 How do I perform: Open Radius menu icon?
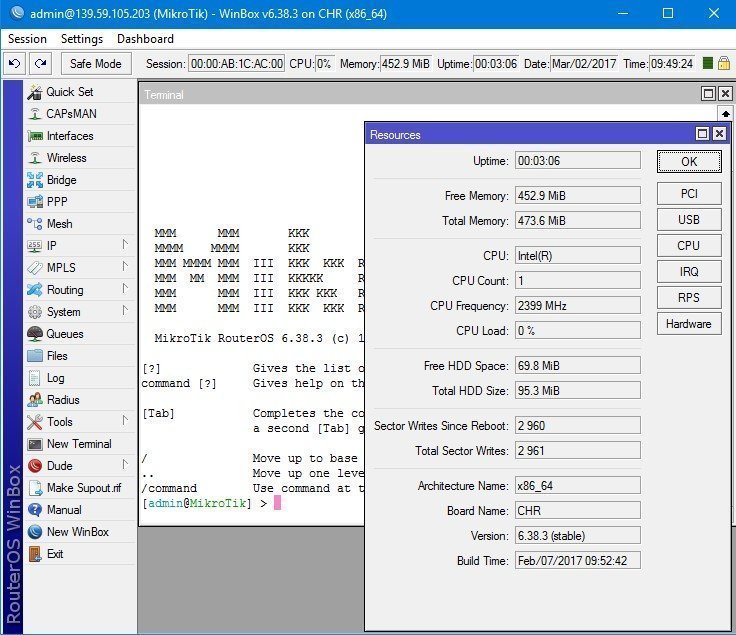point(35,400)
